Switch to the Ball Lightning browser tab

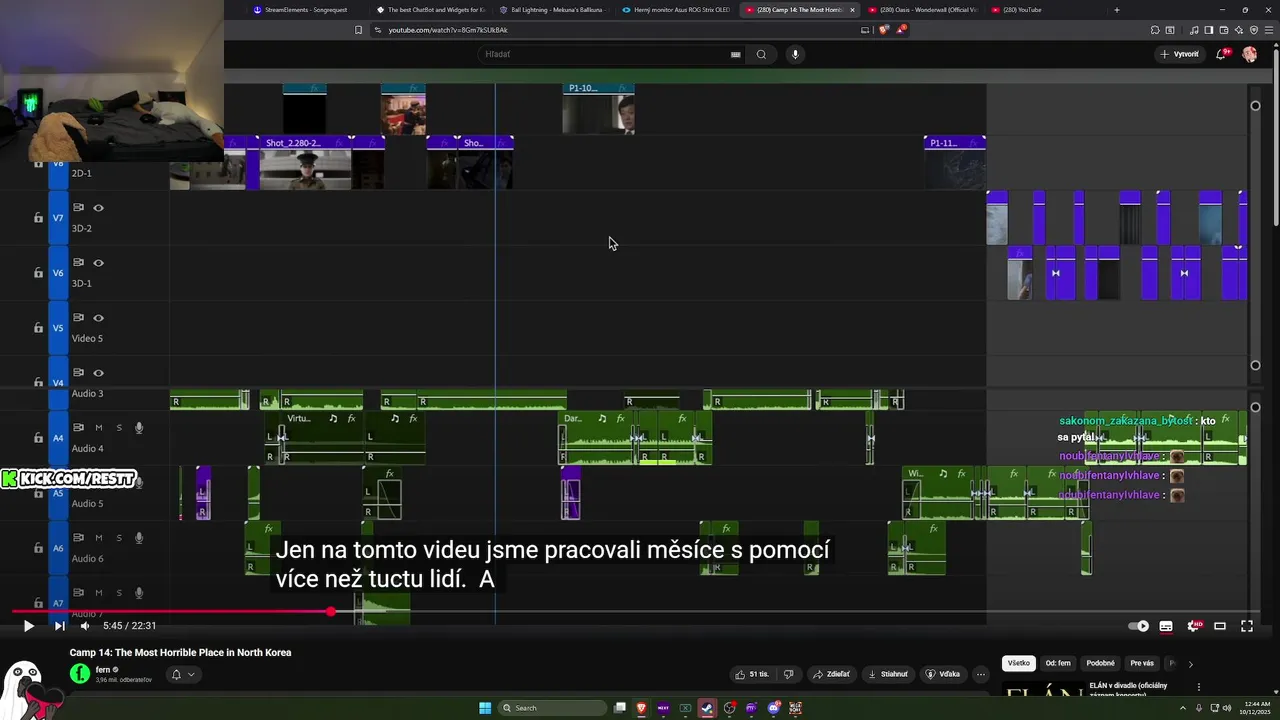[553, 10]
